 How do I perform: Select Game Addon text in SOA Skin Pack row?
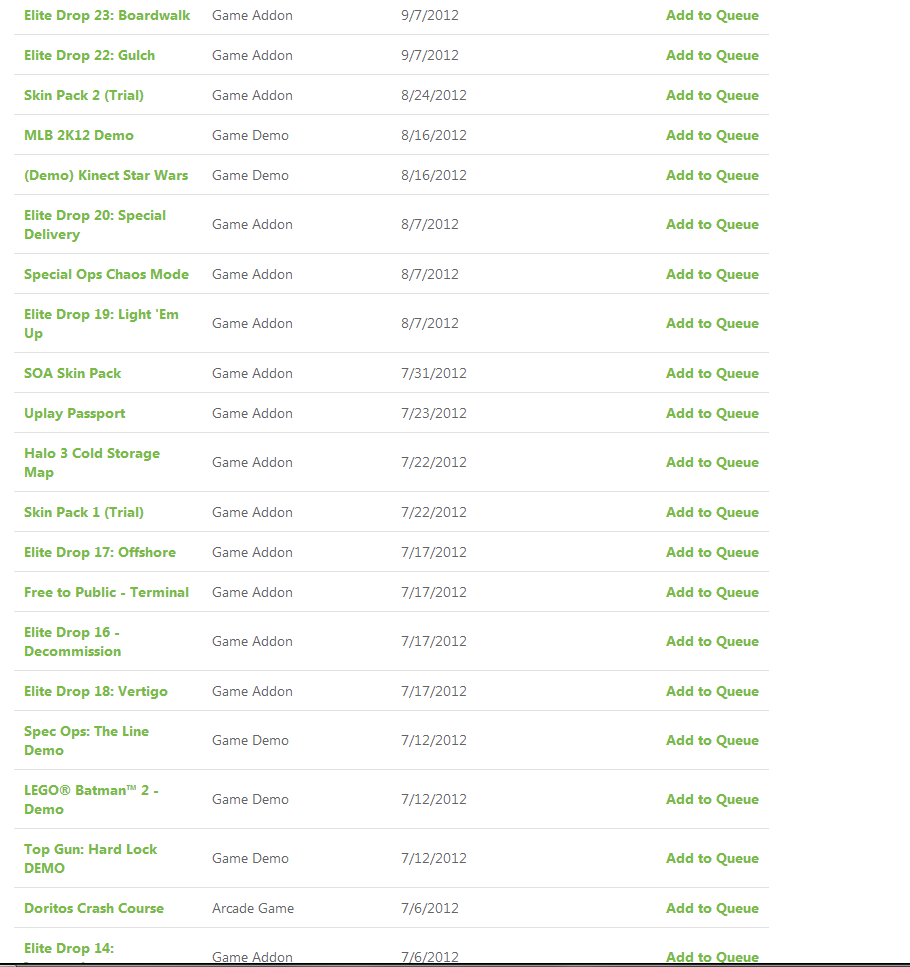[252, 374]
